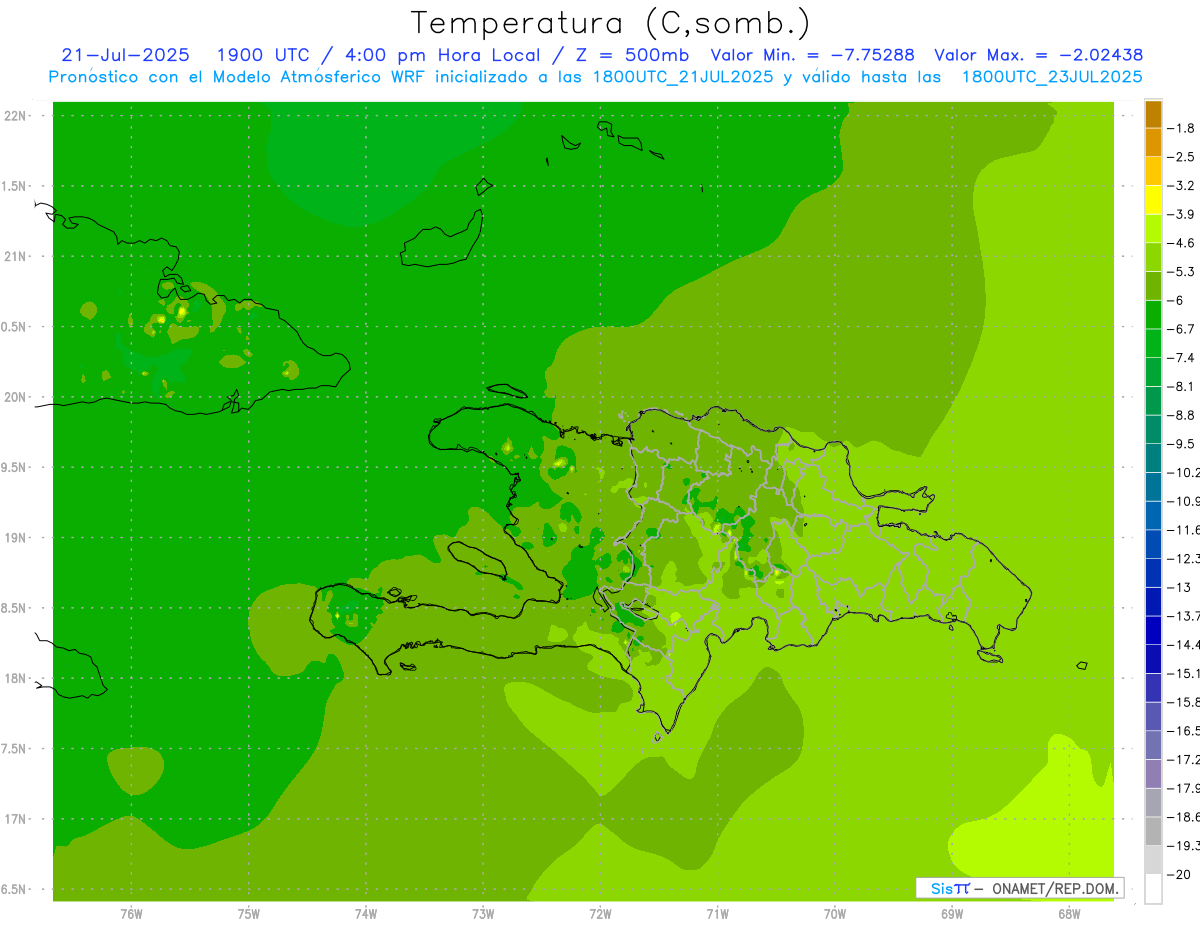Click the color bar segment between -4.6 and -5.3
This screenshot has width=1200, height=927.
point(1153,257)
